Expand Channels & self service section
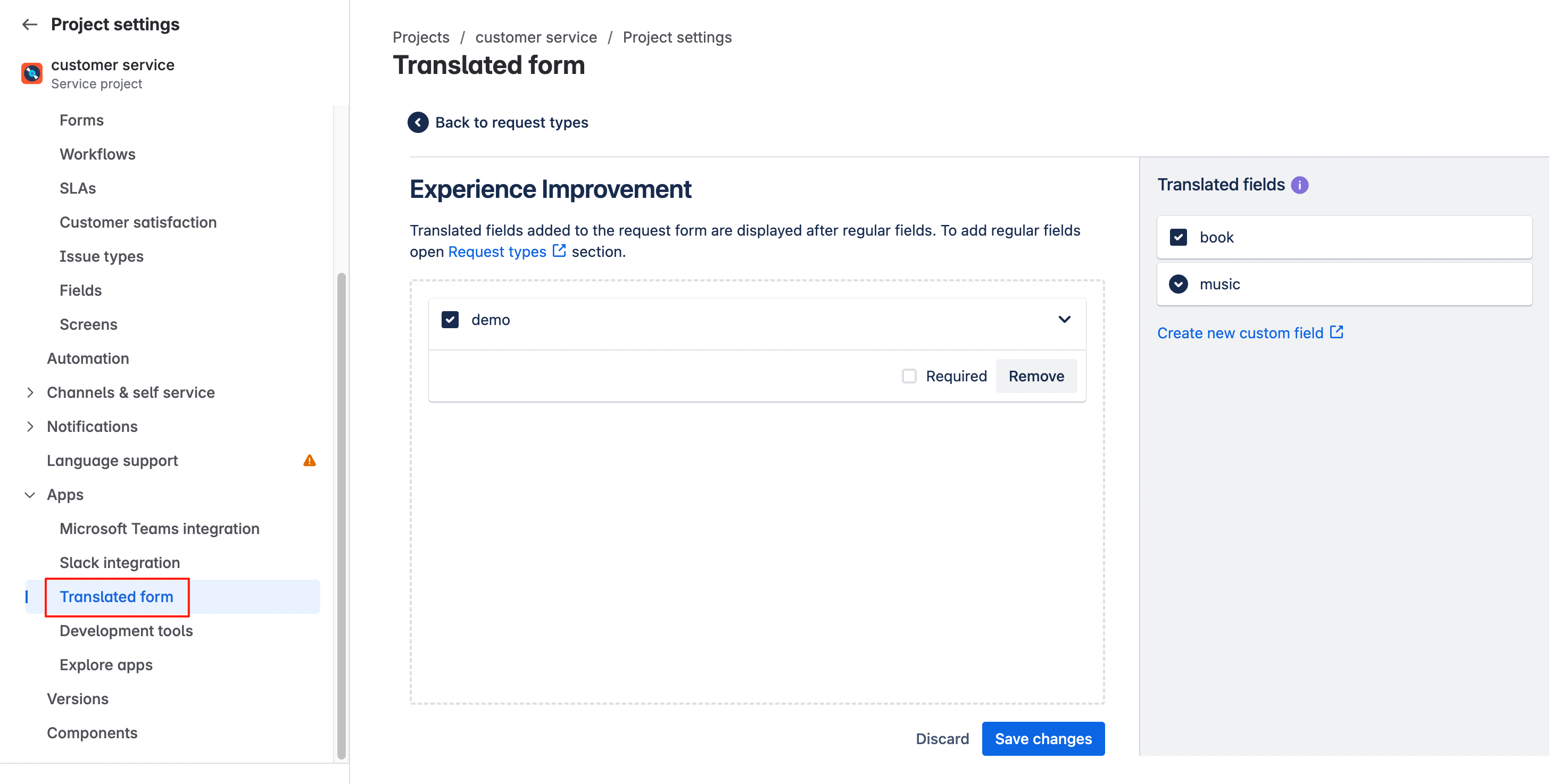Viewport: 1560px width, 784px height. click(30, 393)
